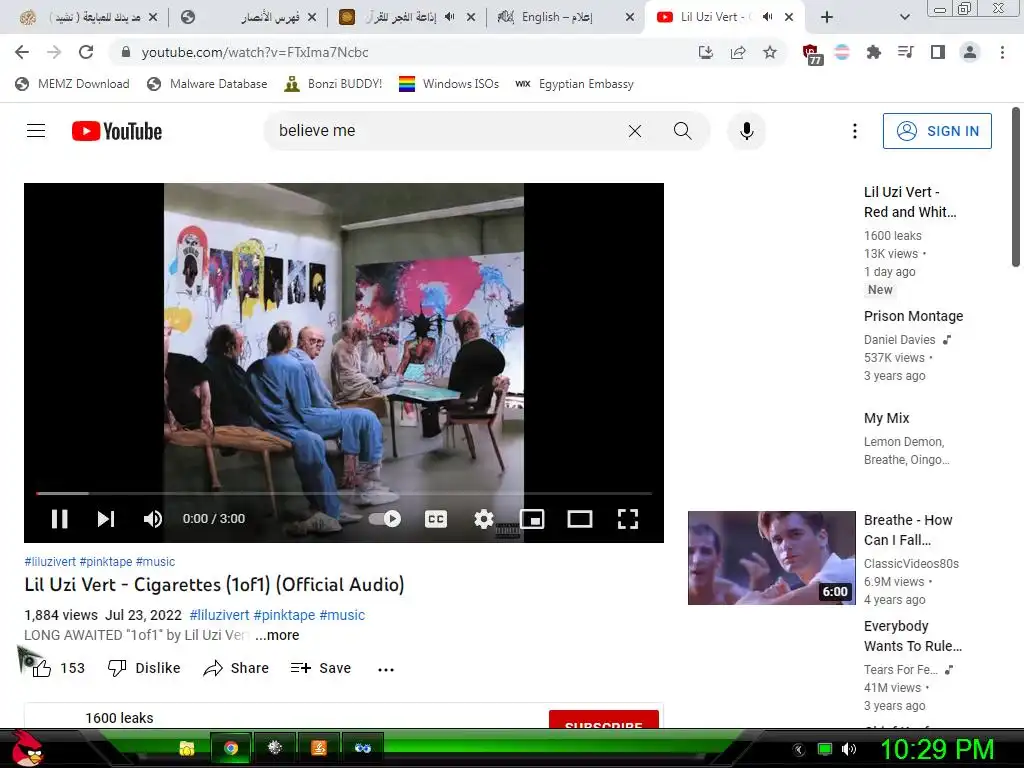Open Lil Uzi Vert - Red and White suggestion
This screenshot has width=1024, height=768.
[910, 202]
